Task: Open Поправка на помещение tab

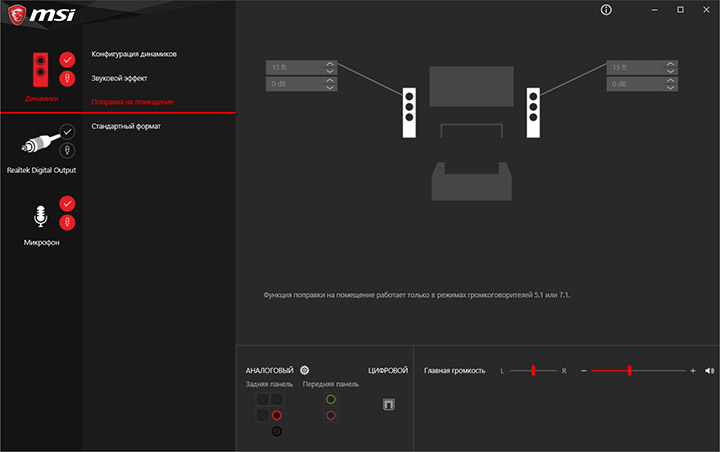Action: 132,102
